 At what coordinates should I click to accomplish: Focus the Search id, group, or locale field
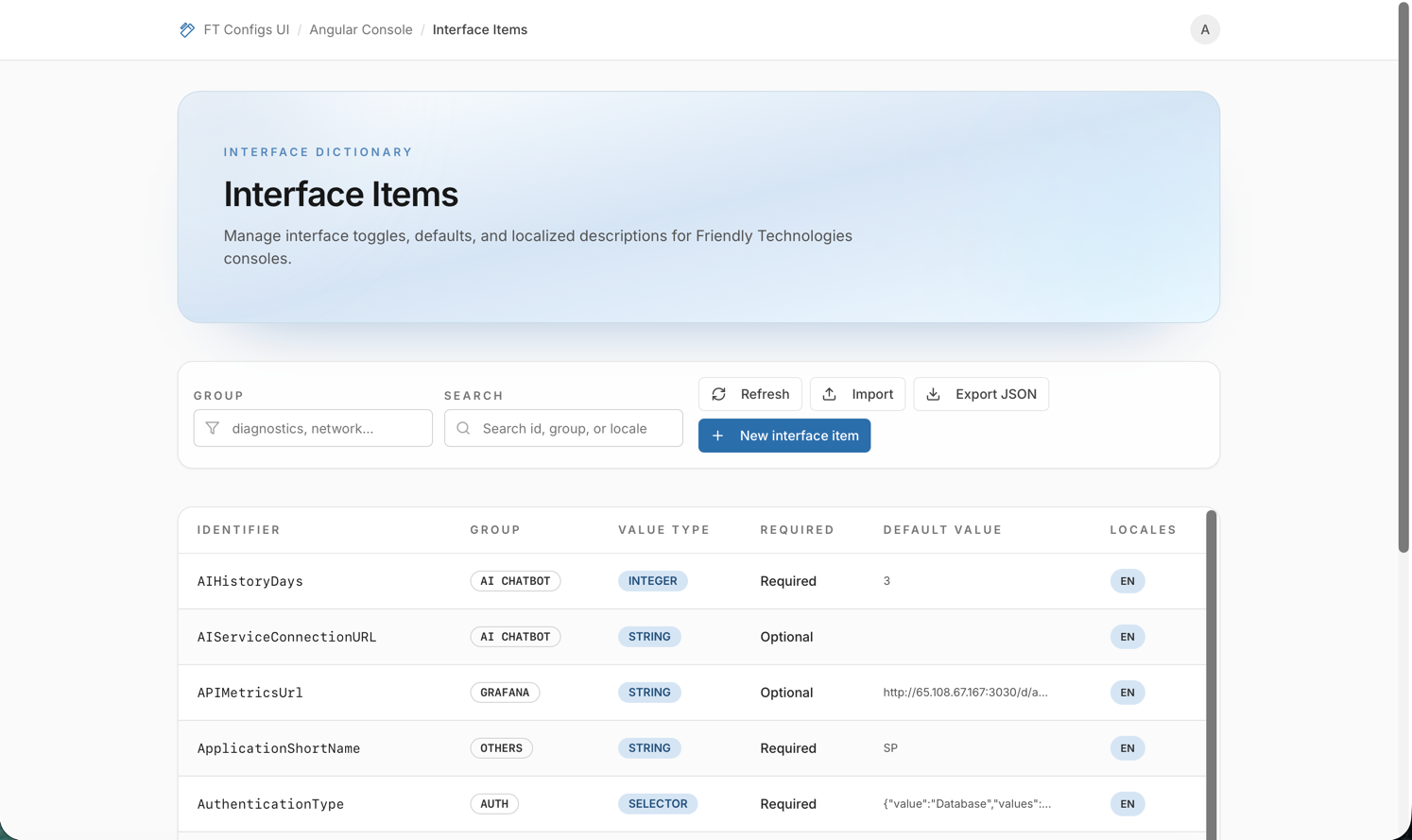[x=563, y=428]
